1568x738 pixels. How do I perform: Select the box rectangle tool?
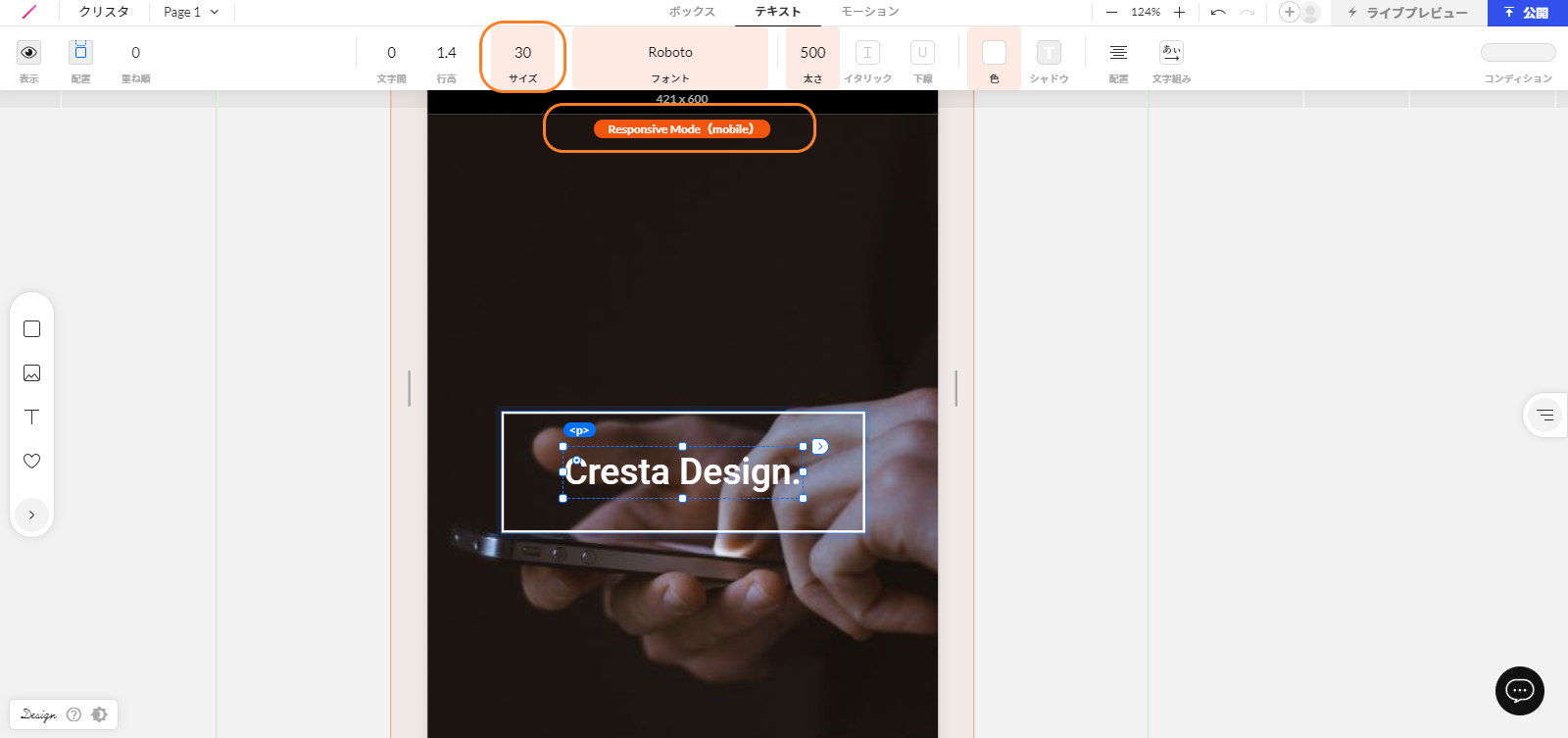coord(31,329)
